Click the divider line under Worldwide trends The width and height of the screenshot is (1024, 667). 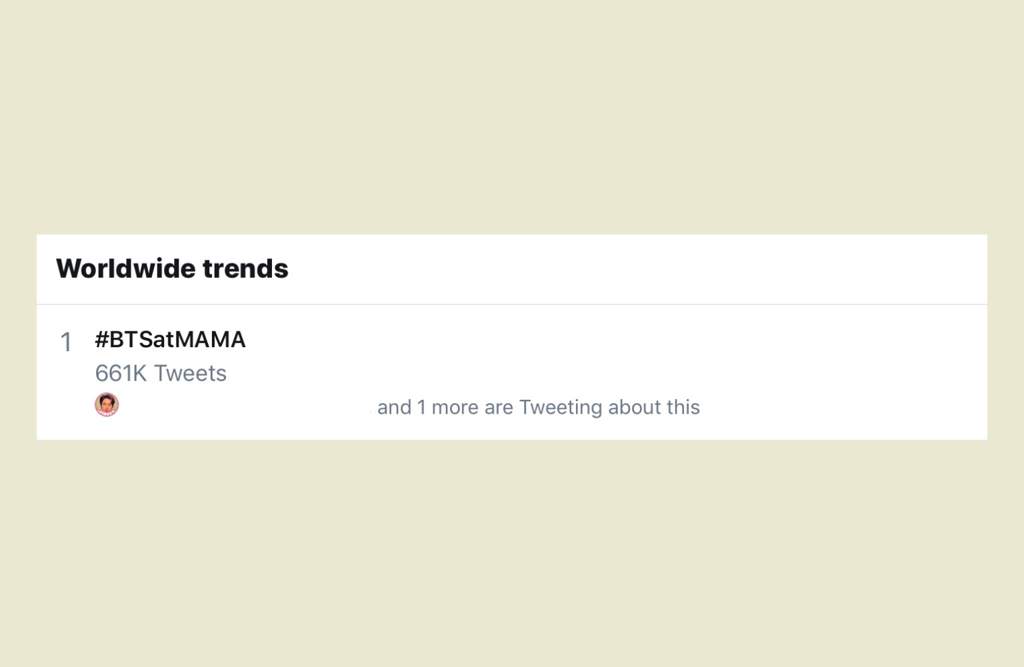coord(512,304)
